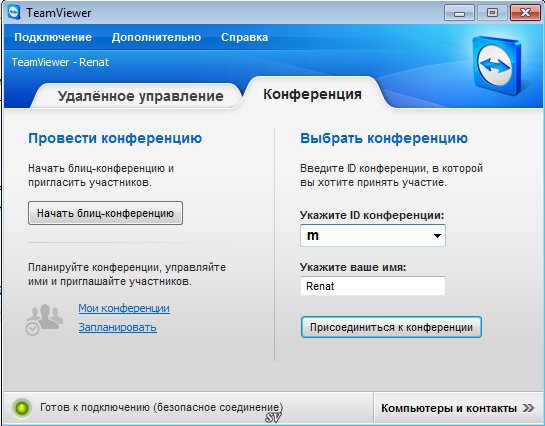The height and width of the screenshot is (426, 545).
Task: Maximize the TeamViewer window
Action: (492, 13)
